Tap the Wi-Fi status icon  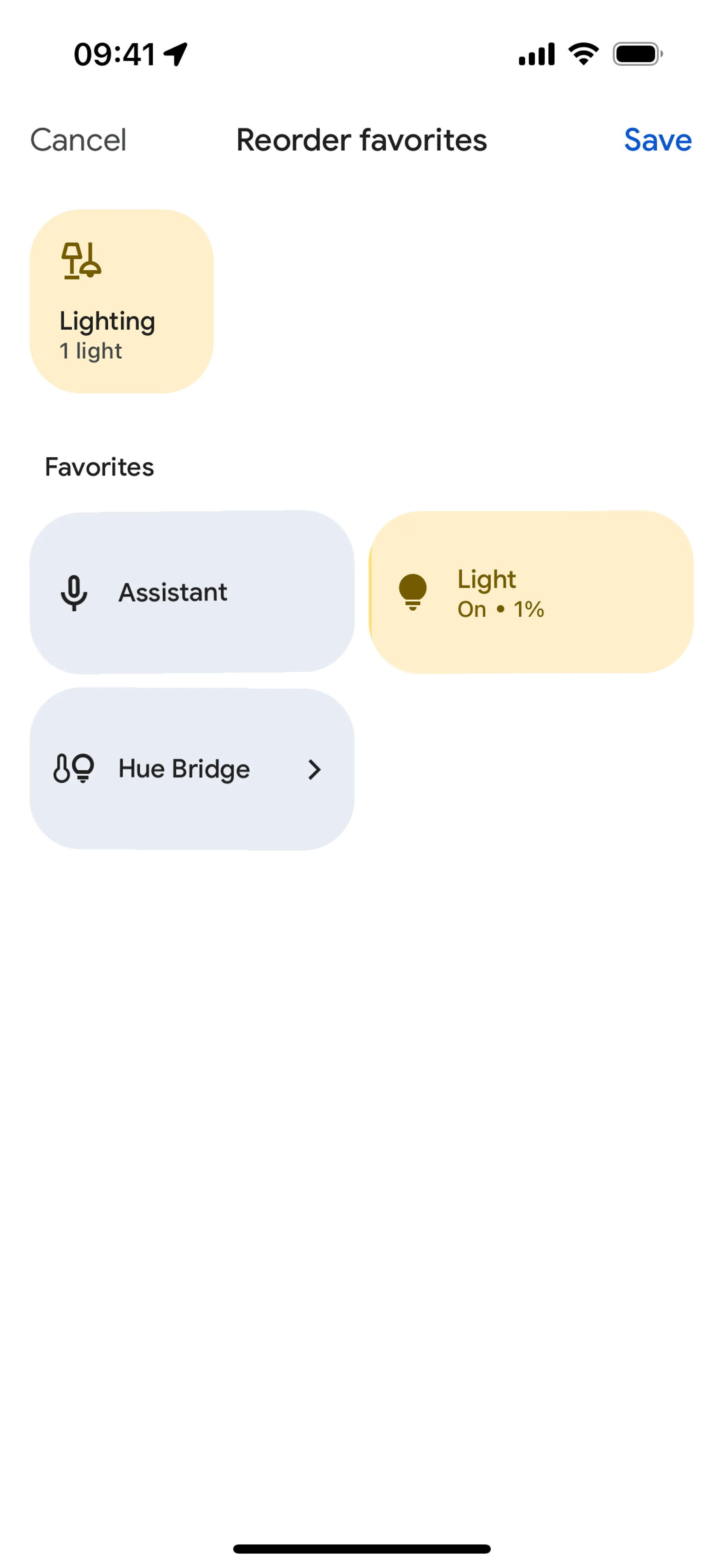pos(583,54)
